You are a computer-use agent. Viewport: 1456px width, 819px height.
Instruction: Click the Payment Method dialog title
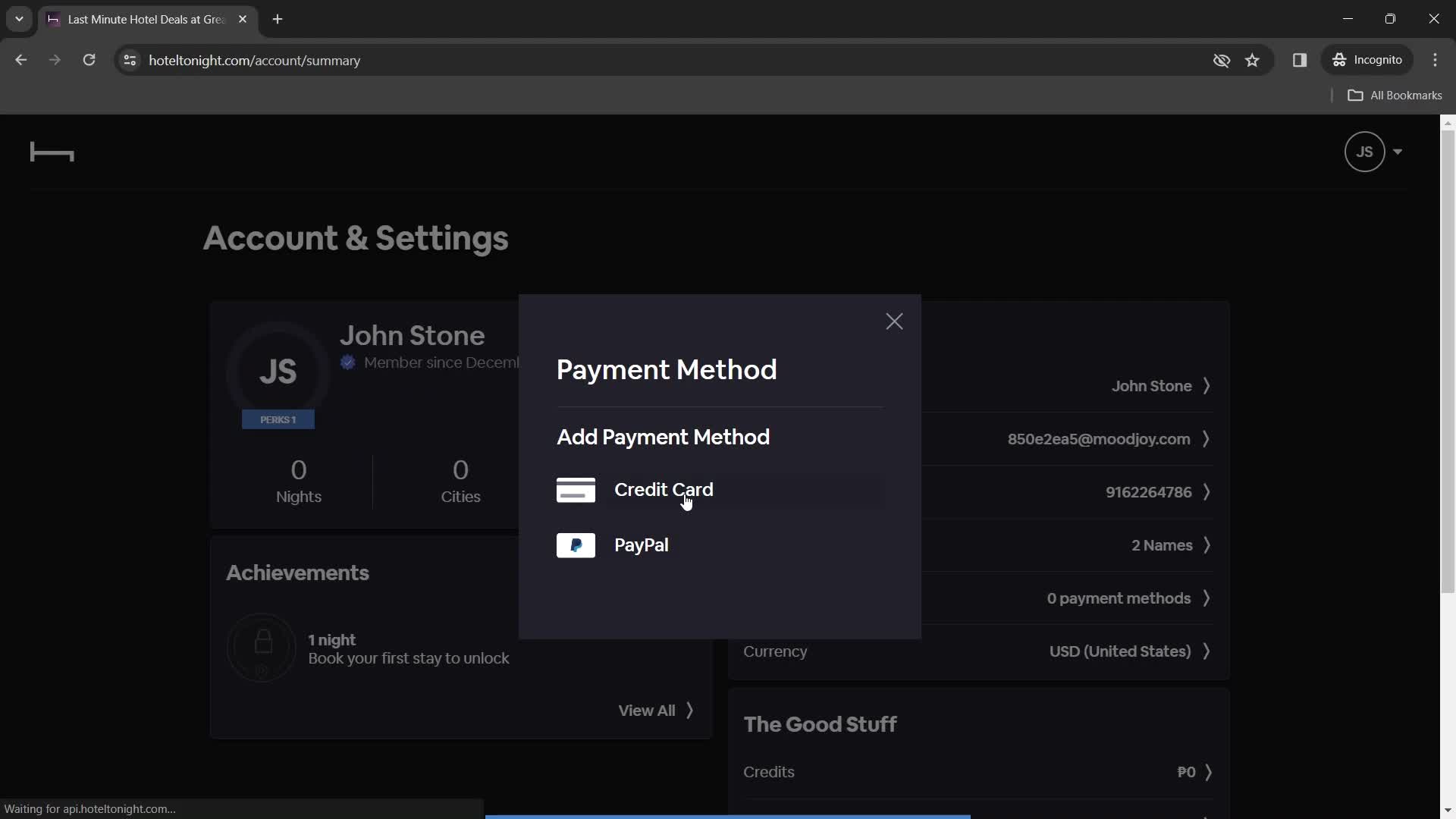pyautogui.click(x=667, y=369)
